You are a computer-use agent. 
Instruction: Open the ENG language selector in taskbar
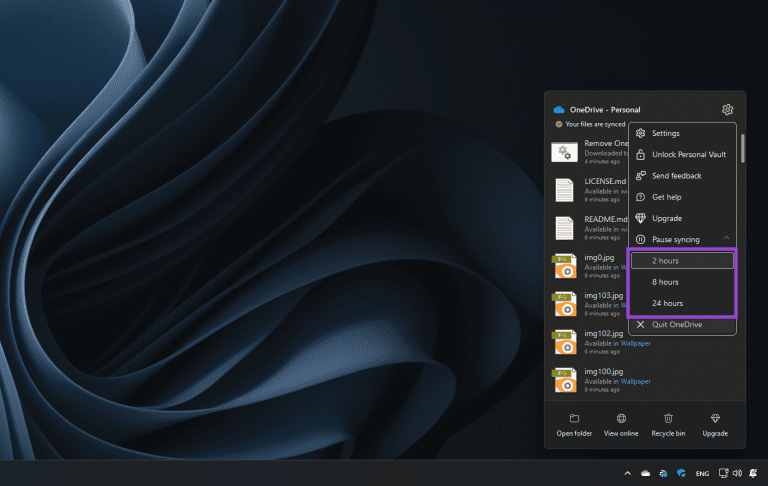[x=702, y=473]
